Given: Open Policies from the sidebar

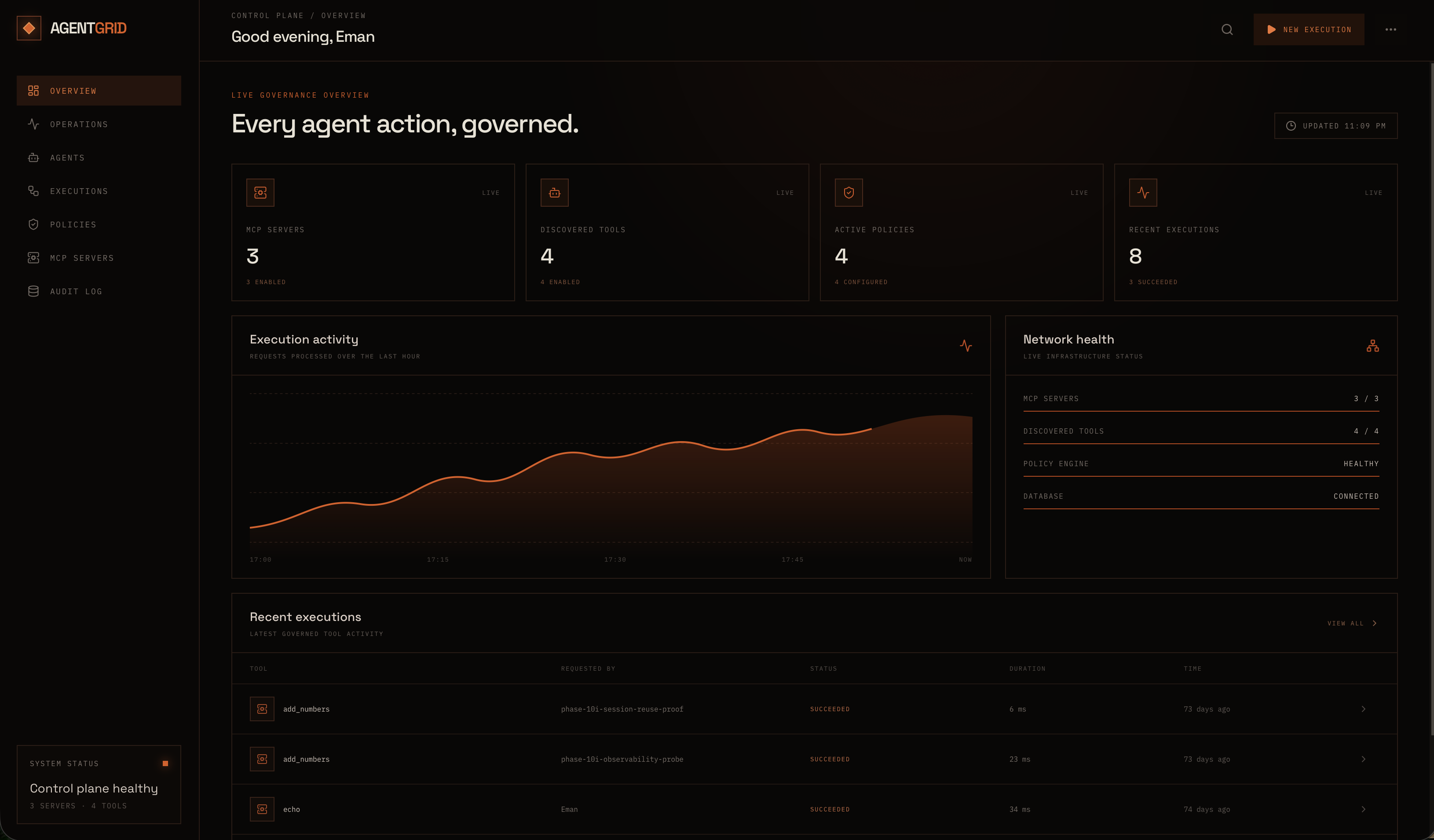Looking at the screenshot, I should tap(99, 224).
